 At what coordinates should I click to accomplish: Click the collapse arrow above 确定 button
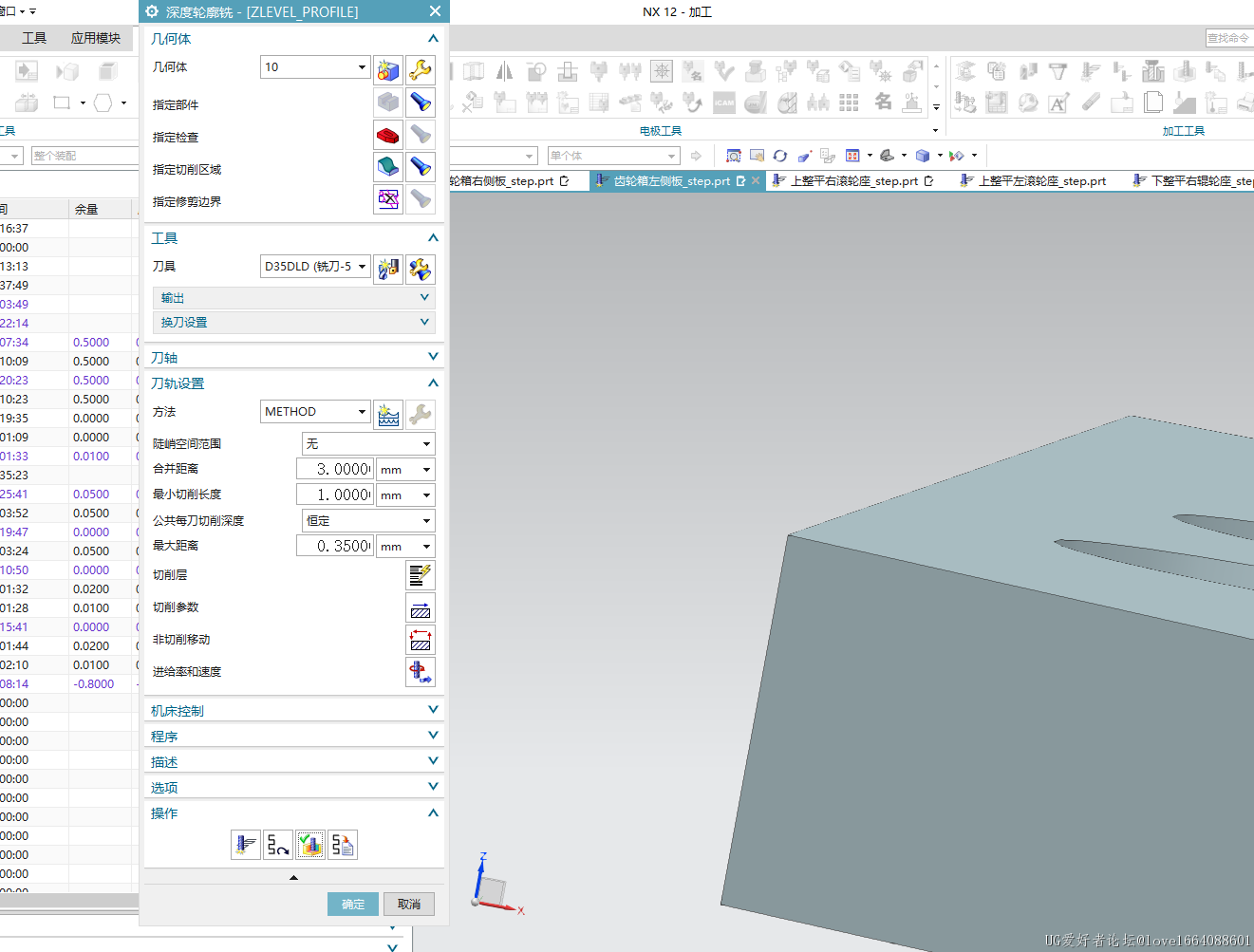point(293,877)
